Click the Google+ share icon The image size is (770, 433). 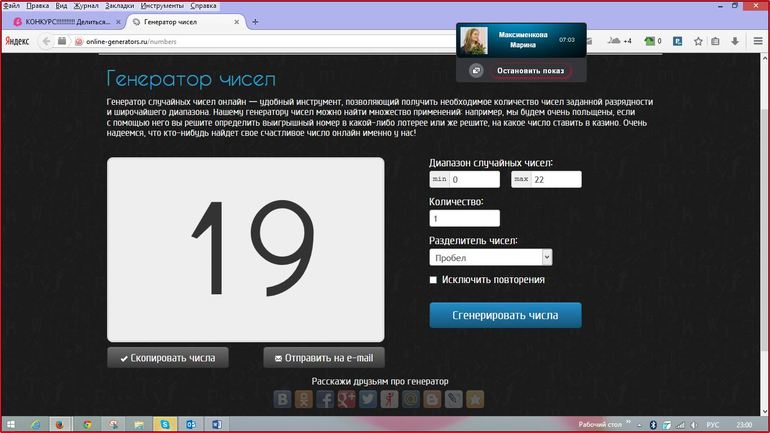347,399
